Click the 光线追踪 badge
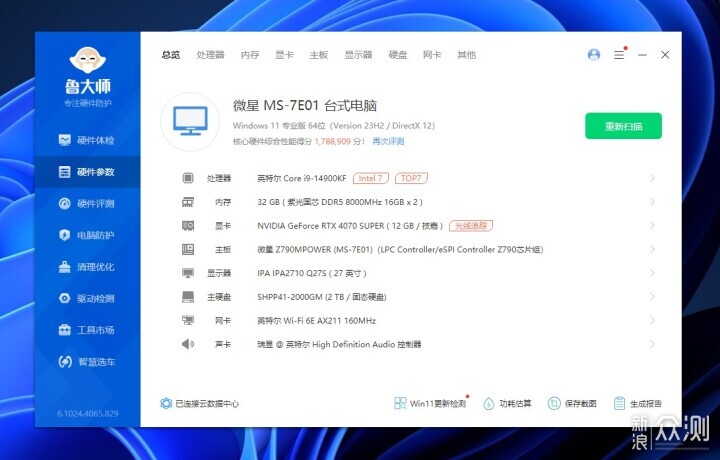 [x=471, y=226]
